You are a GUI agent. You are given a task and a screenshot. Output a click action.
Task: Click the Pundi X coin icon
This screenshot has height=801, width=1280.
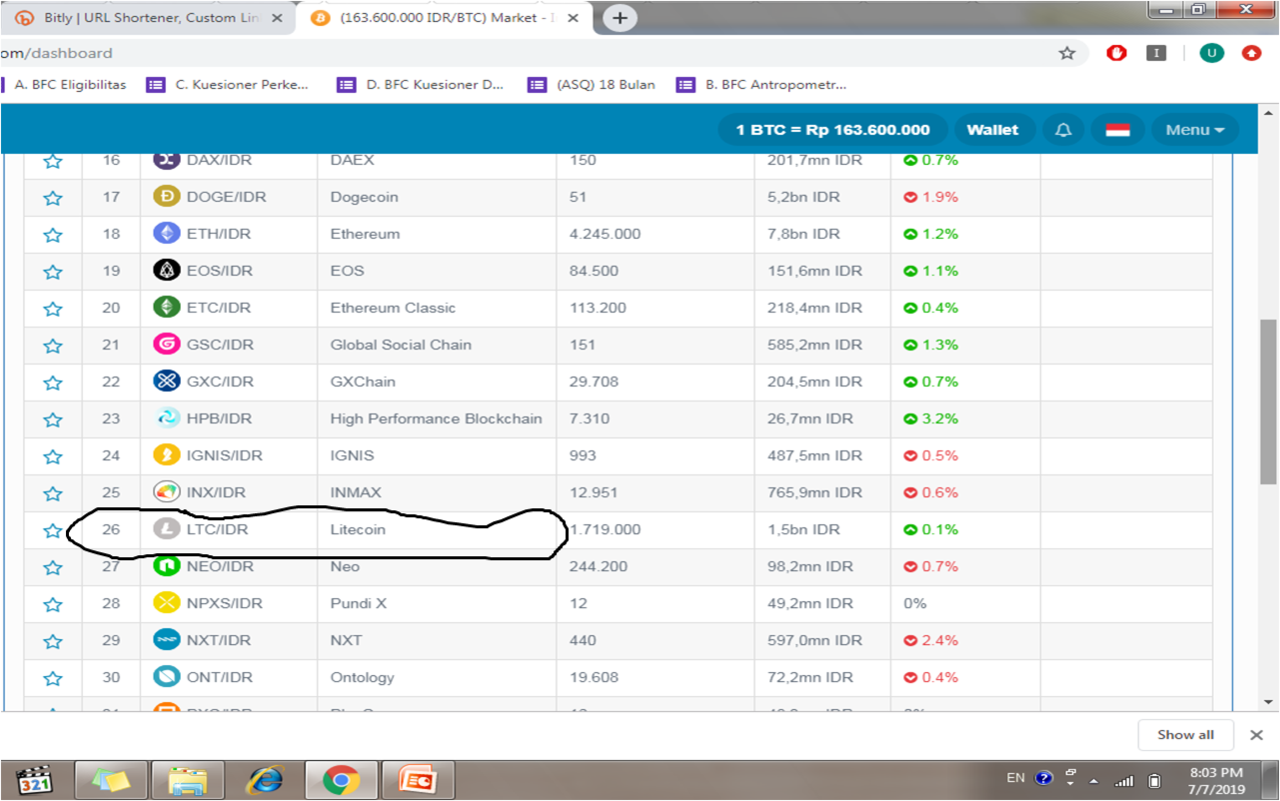coord(167,604)
